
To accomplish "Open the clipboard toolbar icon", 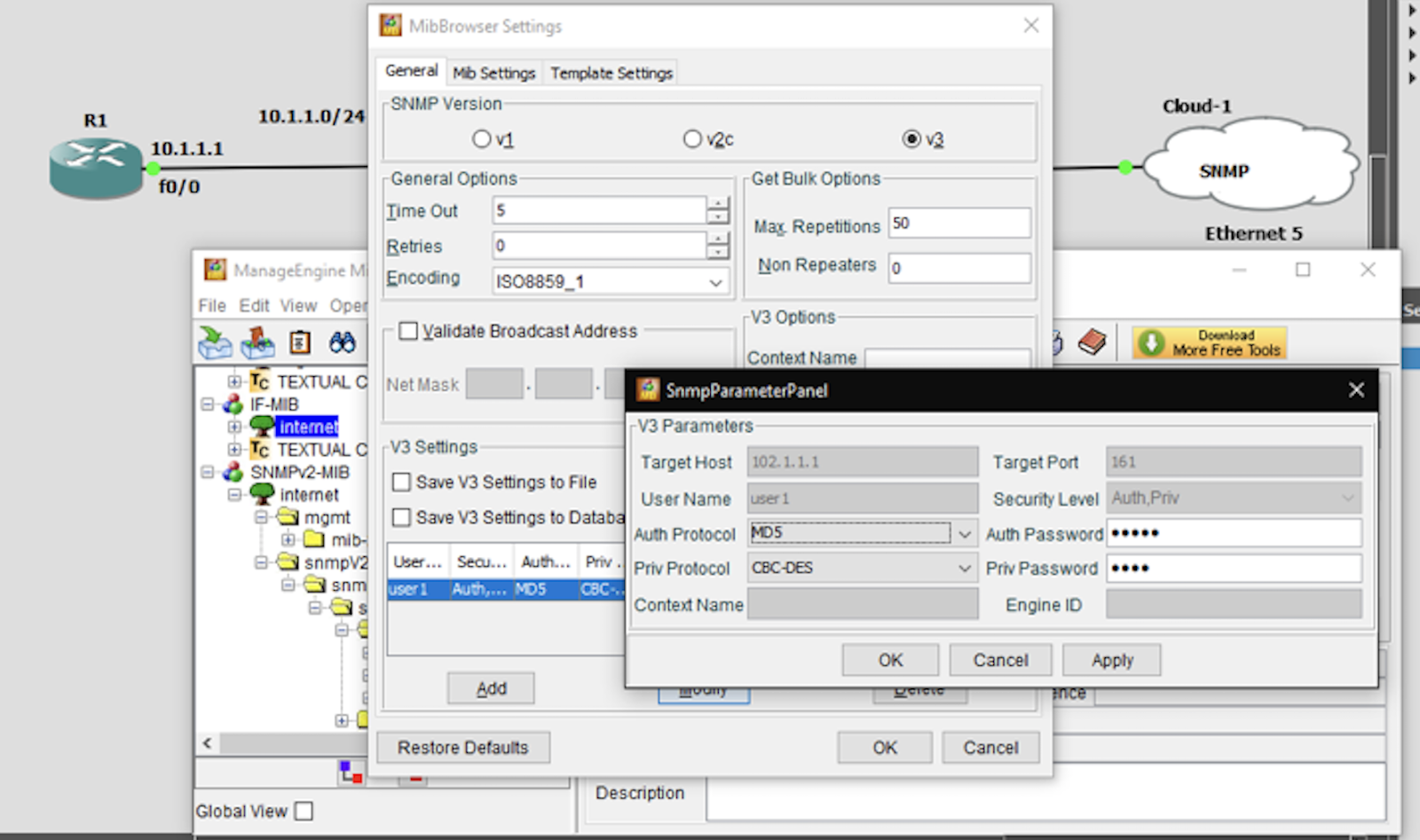I will click(299, 342).
